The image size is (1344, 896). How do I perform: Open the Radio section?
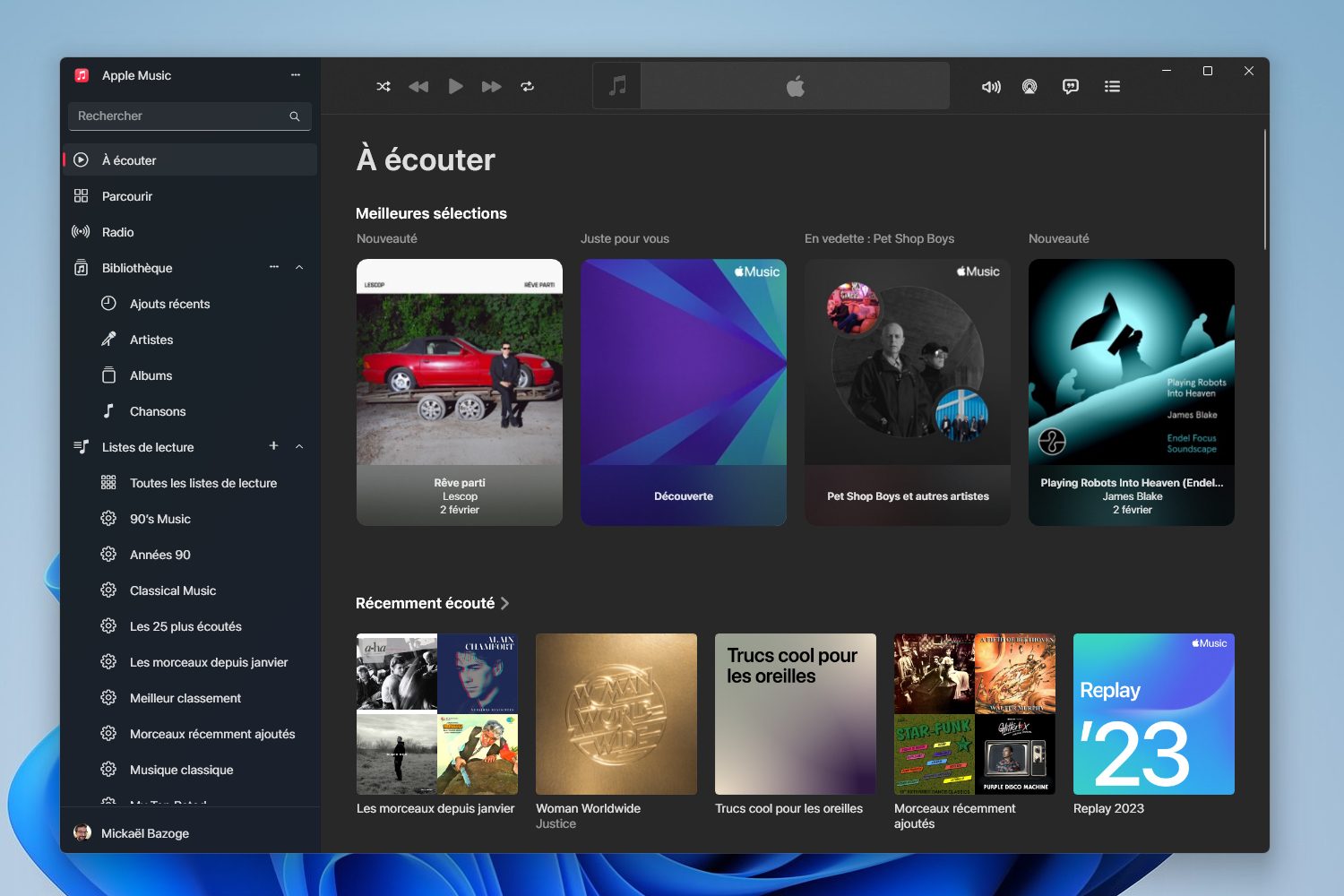(x=190, y=232)
